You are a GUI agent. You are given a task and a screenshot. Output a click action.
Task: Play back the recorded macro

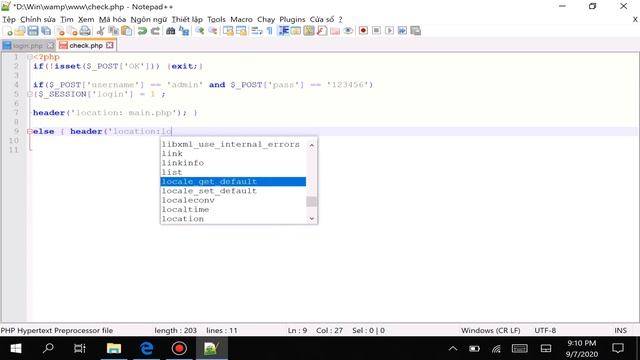389,31
